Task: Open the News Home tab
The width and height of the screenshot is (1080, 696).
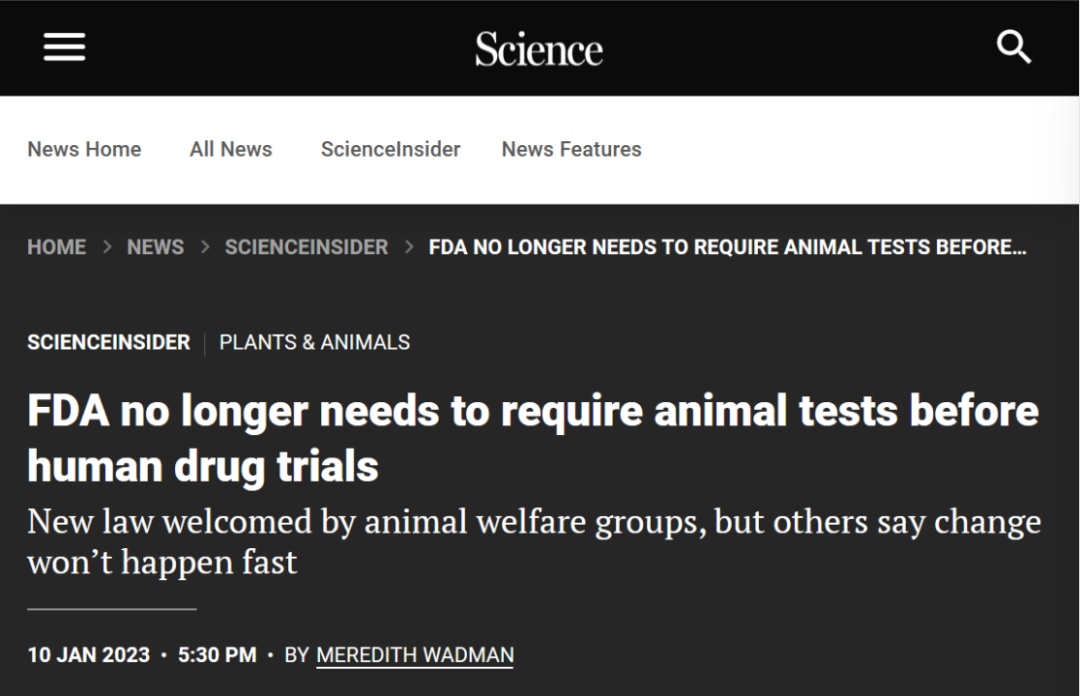Action: 84,149
